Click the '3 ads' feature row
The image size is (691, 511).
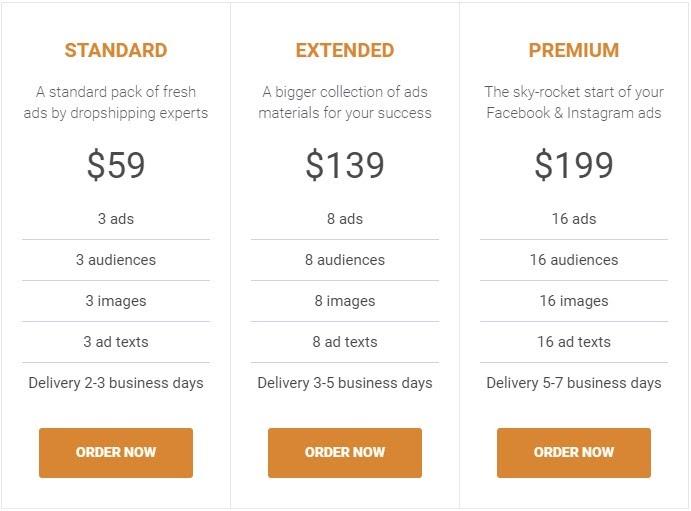click(x=116, y=219)
